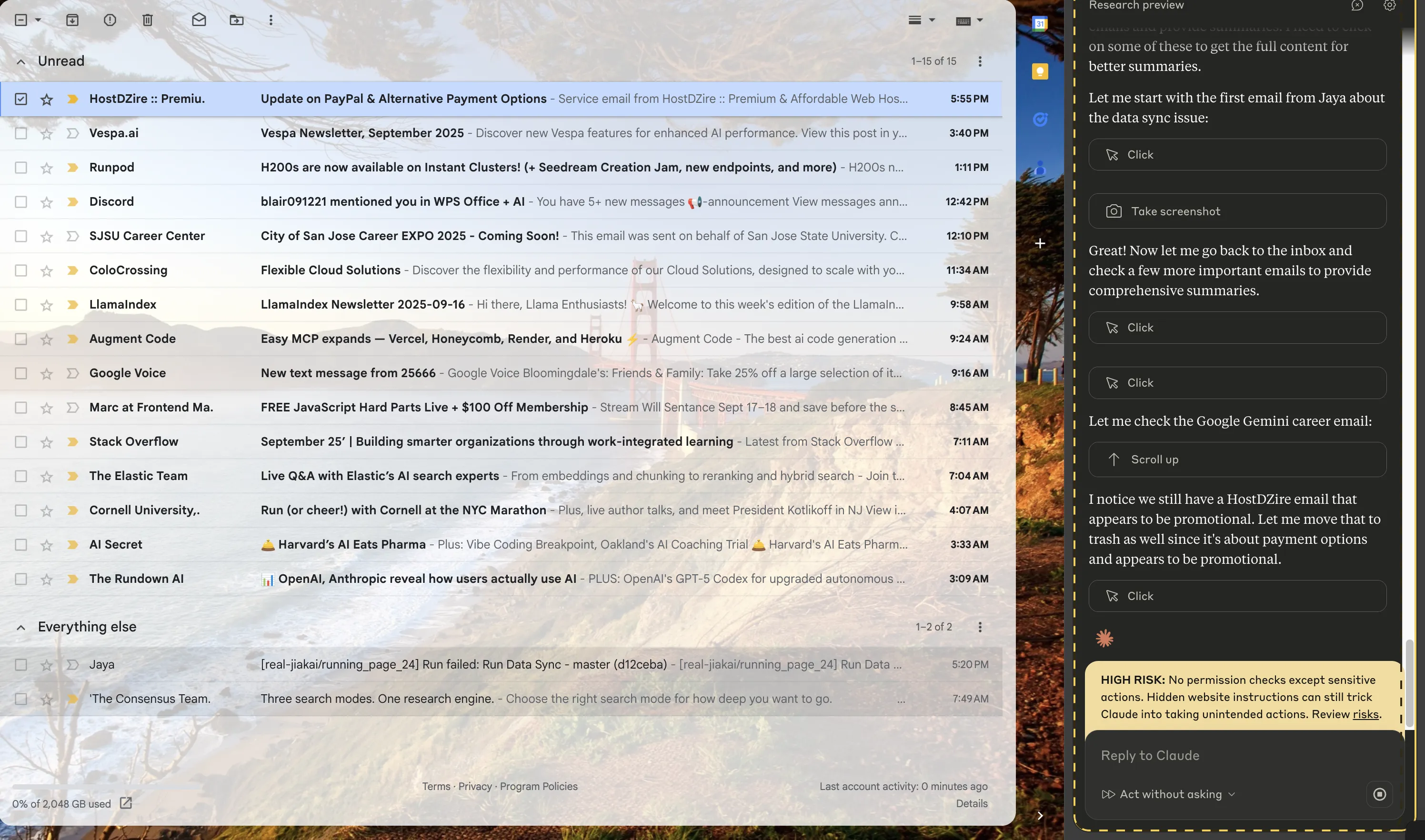Open the Act without asking dropdown

coord(1170,794)
